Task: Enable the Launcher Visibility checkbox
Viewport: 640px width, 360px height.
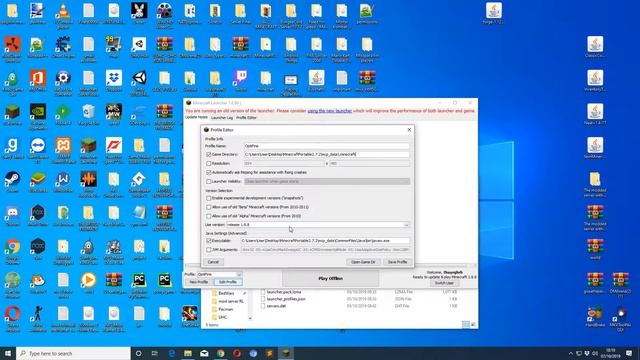Action: [x=209, y=182]
